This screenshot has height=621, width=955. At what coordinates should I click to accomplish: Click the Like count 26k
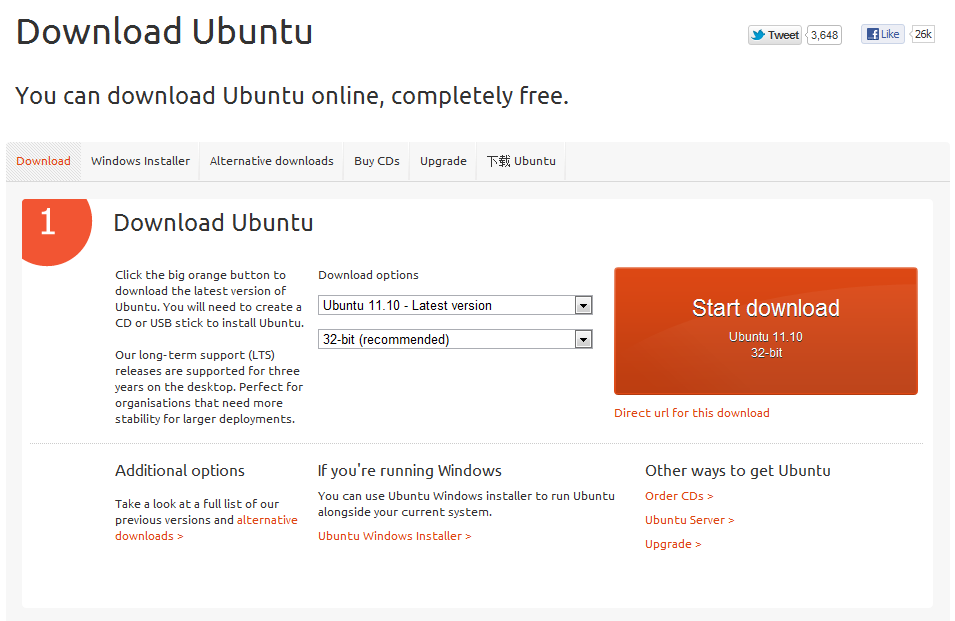pyautogui.click(x=923, y=34)
